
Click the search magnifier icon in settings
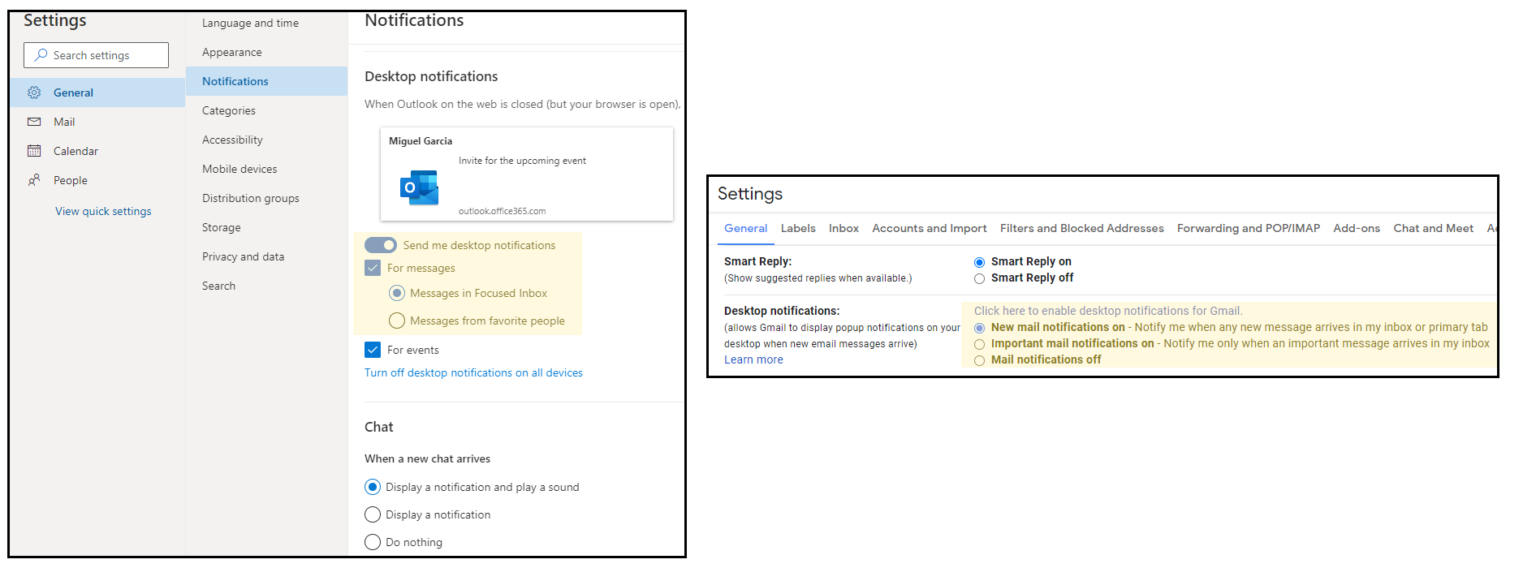coord(41,55)
